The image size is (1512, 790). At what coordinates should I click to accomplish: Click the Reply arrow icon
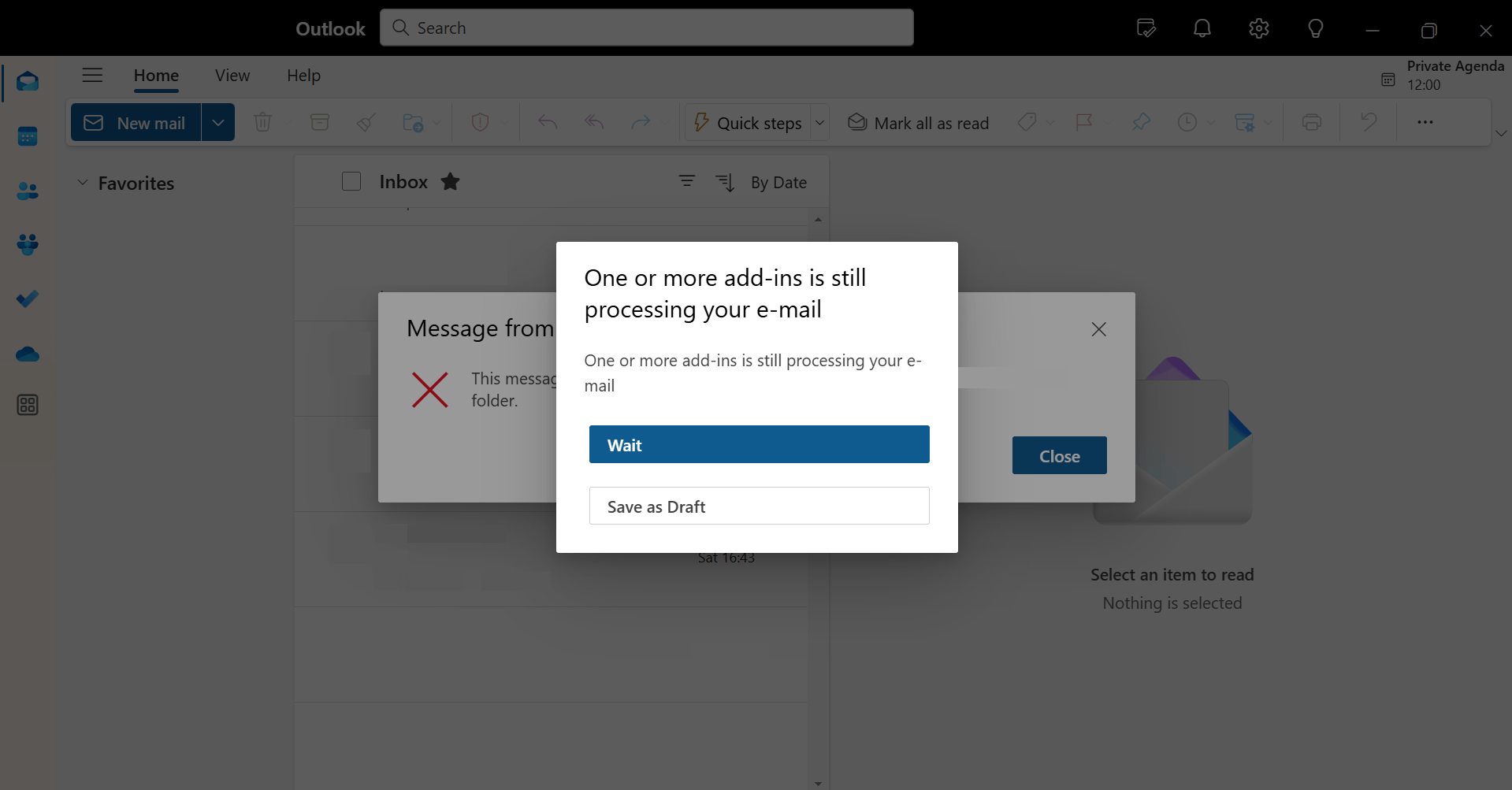548,122
